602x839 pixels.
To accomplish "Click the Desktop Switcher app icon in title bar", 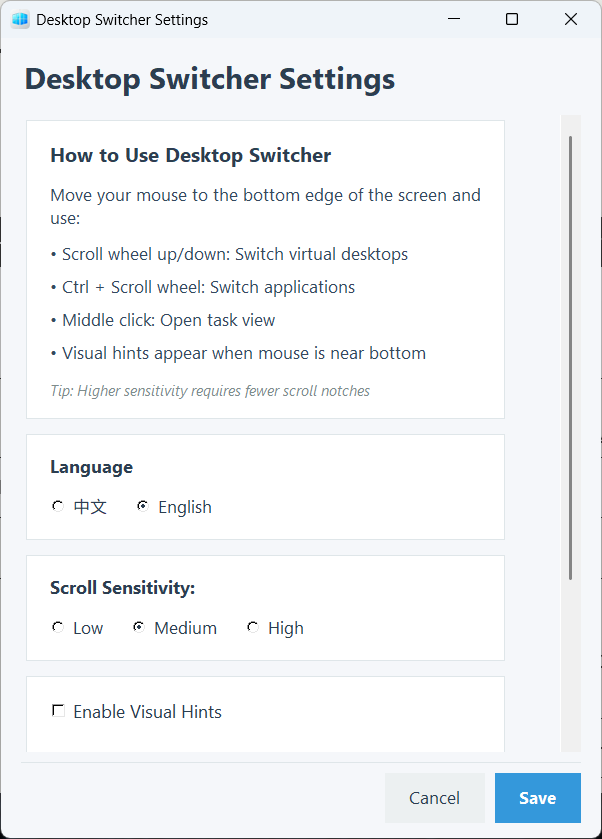I will pos(20,20).
